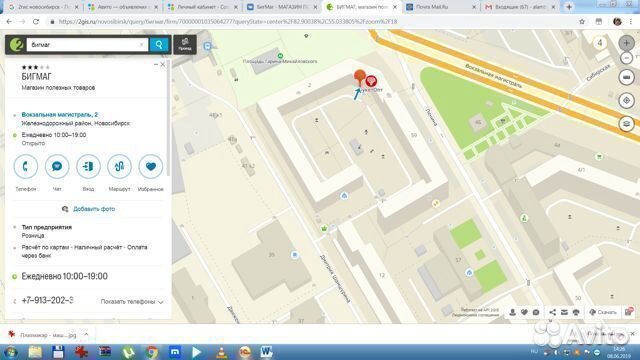Open Maxthon browser from taskbar
The image size is (640, 360).
pyautogui.click(x=175, y=352)
